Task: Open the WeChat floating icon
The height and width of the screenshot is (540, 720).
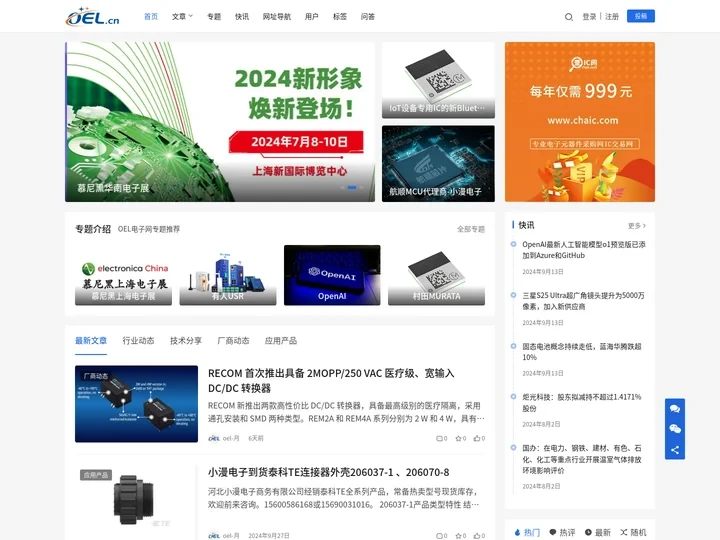Action: click(x=675, y=429)
